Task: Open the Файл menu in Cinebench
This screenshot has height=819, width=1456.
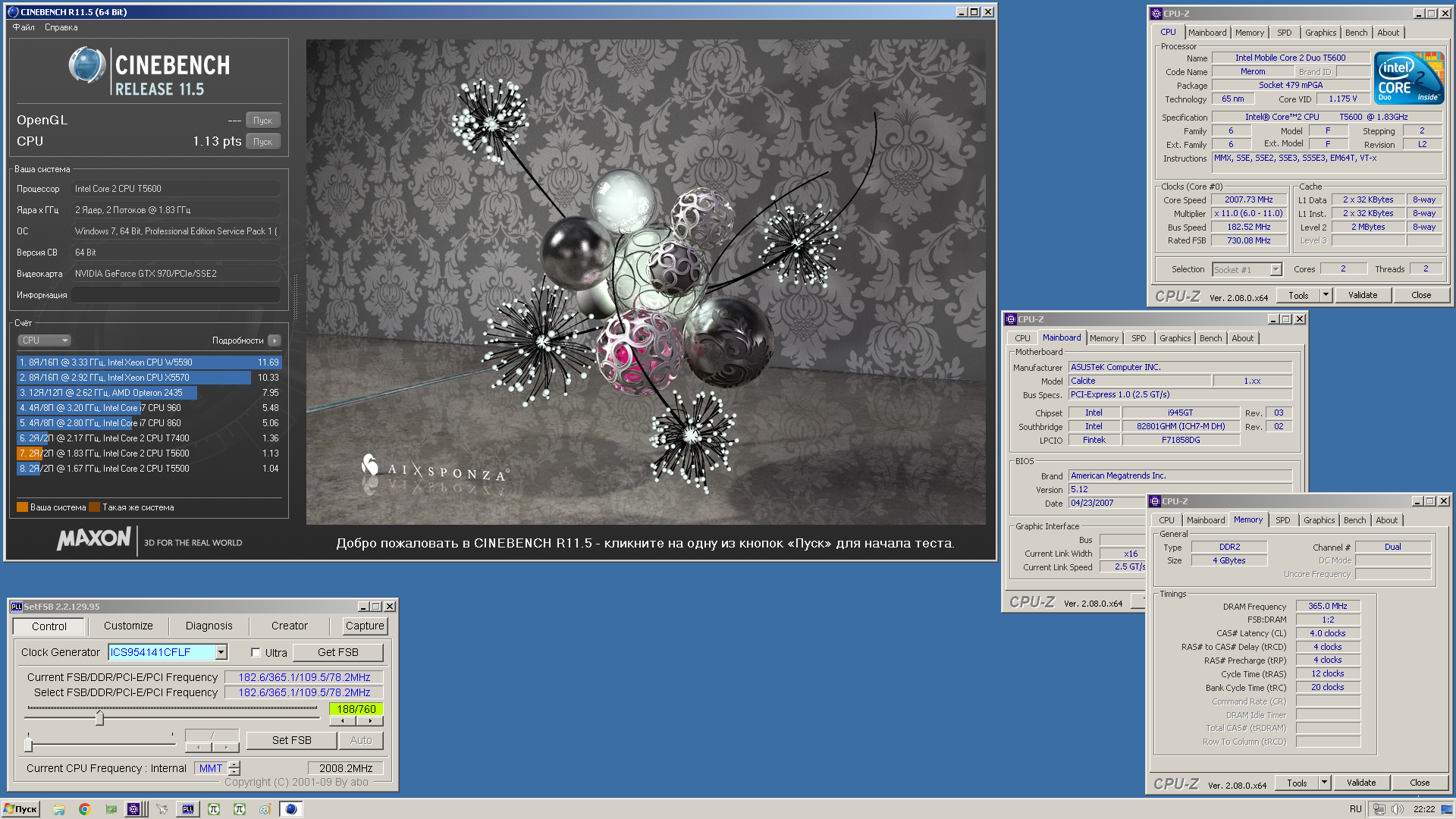Action: pos(24,27)
